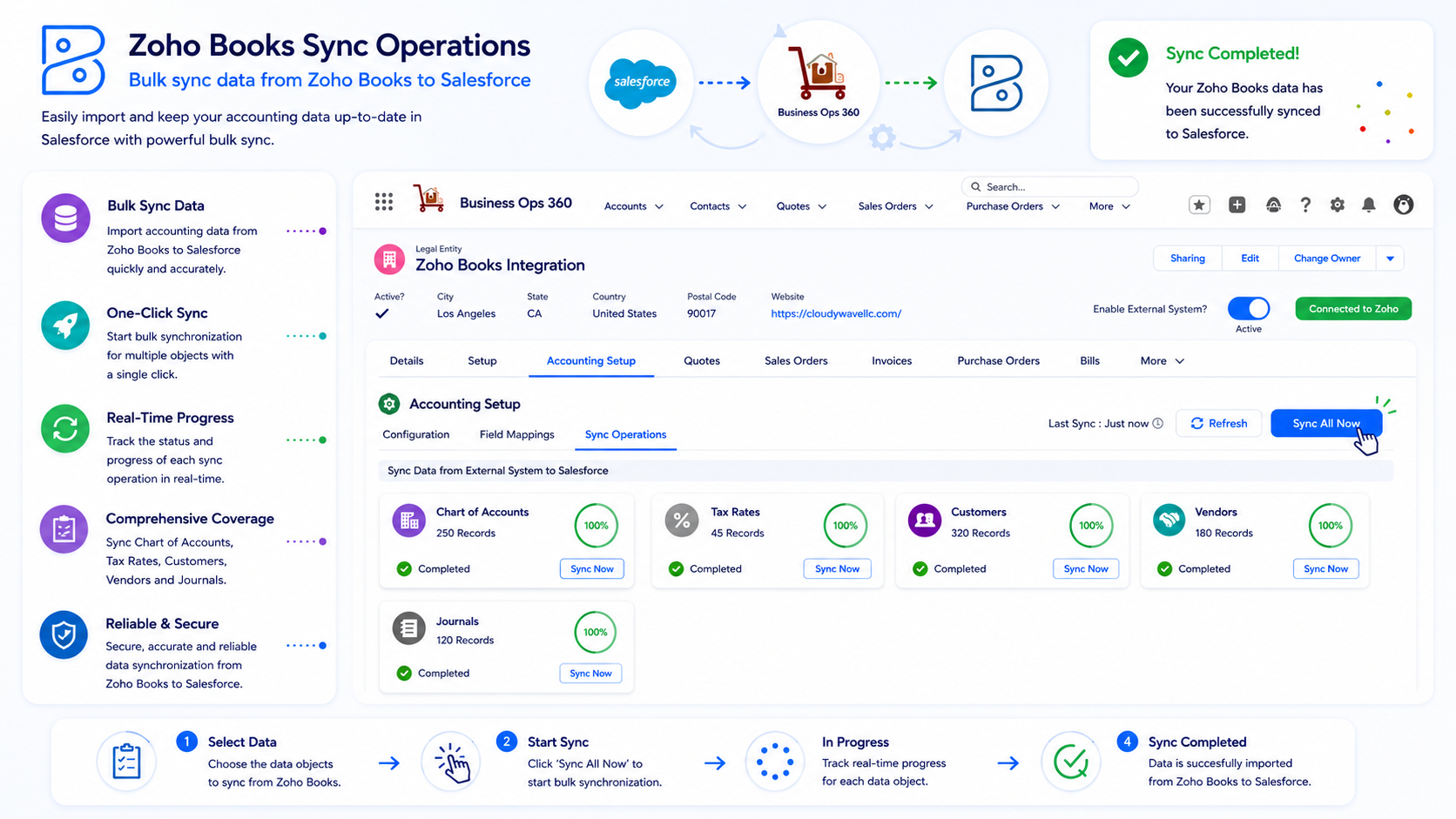Open the Bills tab
The width and height of the screenshot is (1456, 819).
pos(1089,361)
